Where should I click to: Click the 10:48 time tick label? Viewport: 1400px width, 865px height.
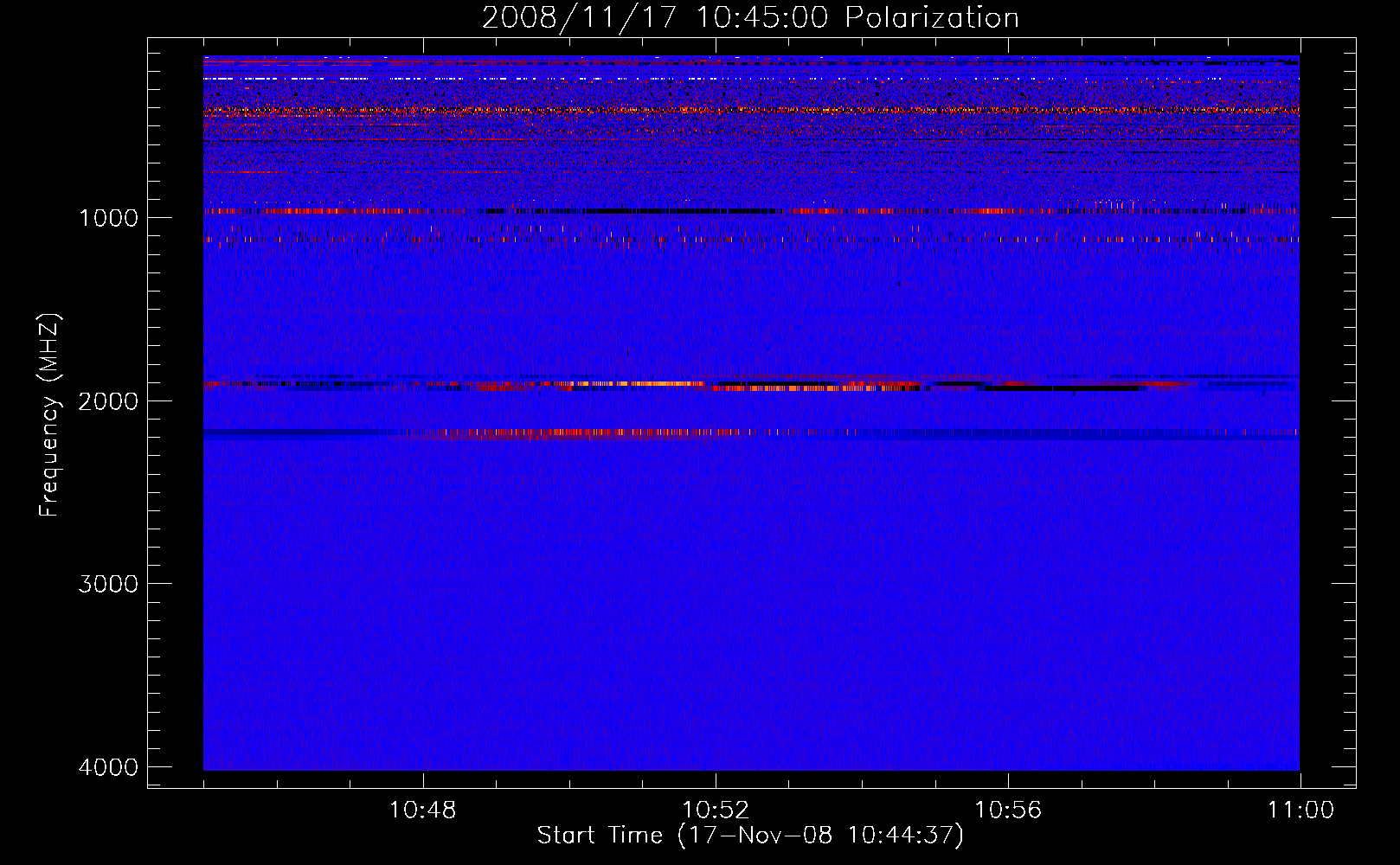coord(423,811)
